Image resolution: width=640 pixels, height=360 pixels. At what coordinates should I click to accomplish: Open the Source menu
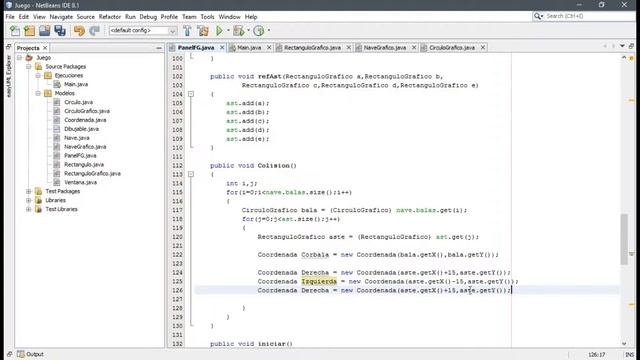pyautogui.click(x=85, y=17)
